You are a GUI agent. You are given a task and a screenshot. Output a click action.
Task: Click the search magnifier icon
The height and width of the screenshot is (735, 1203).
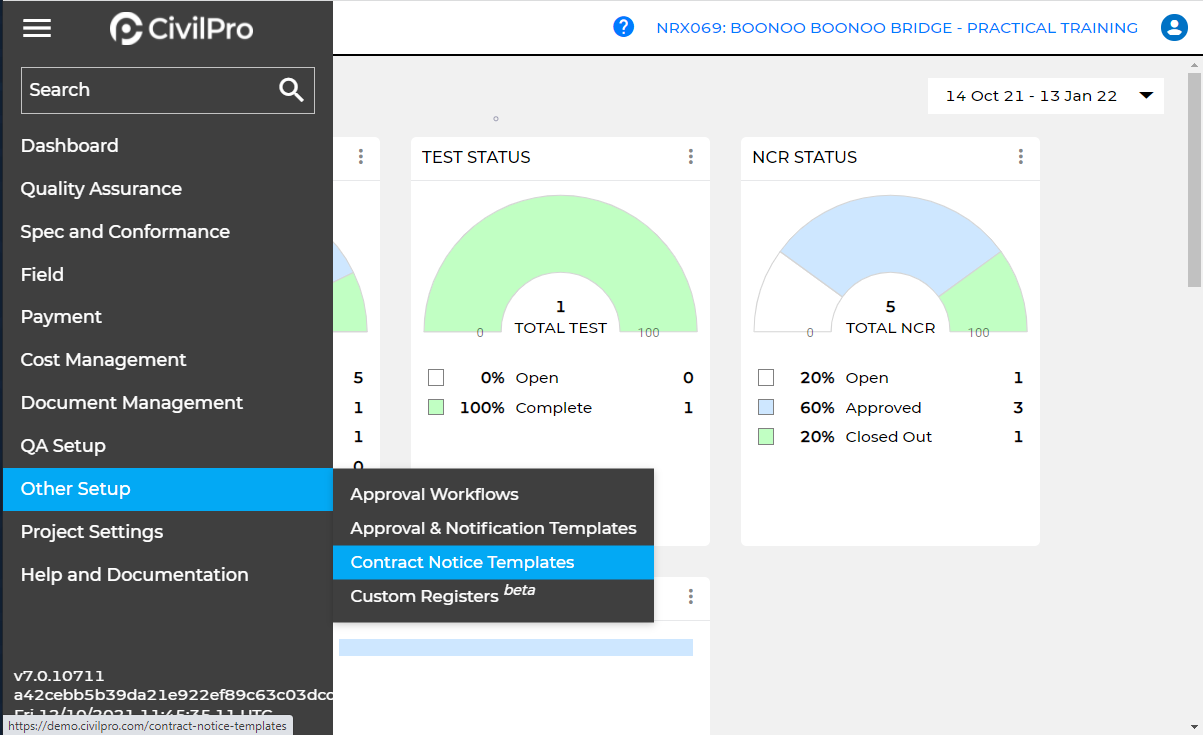291,90
